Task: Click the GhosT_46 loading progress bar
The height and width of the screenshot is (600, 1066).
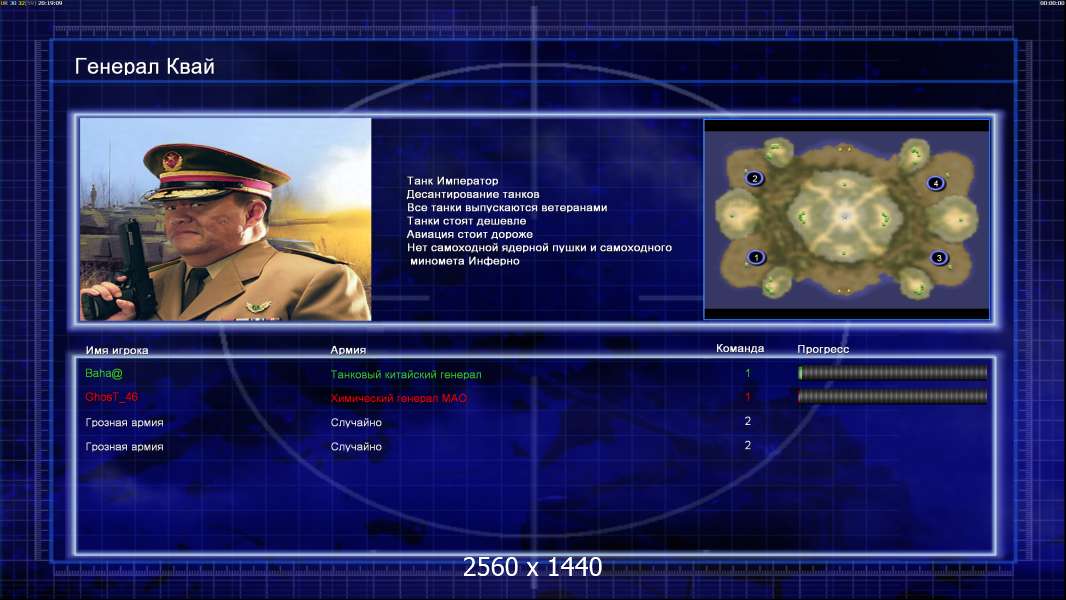Action: pyautogui.click(x=893, y=397)
